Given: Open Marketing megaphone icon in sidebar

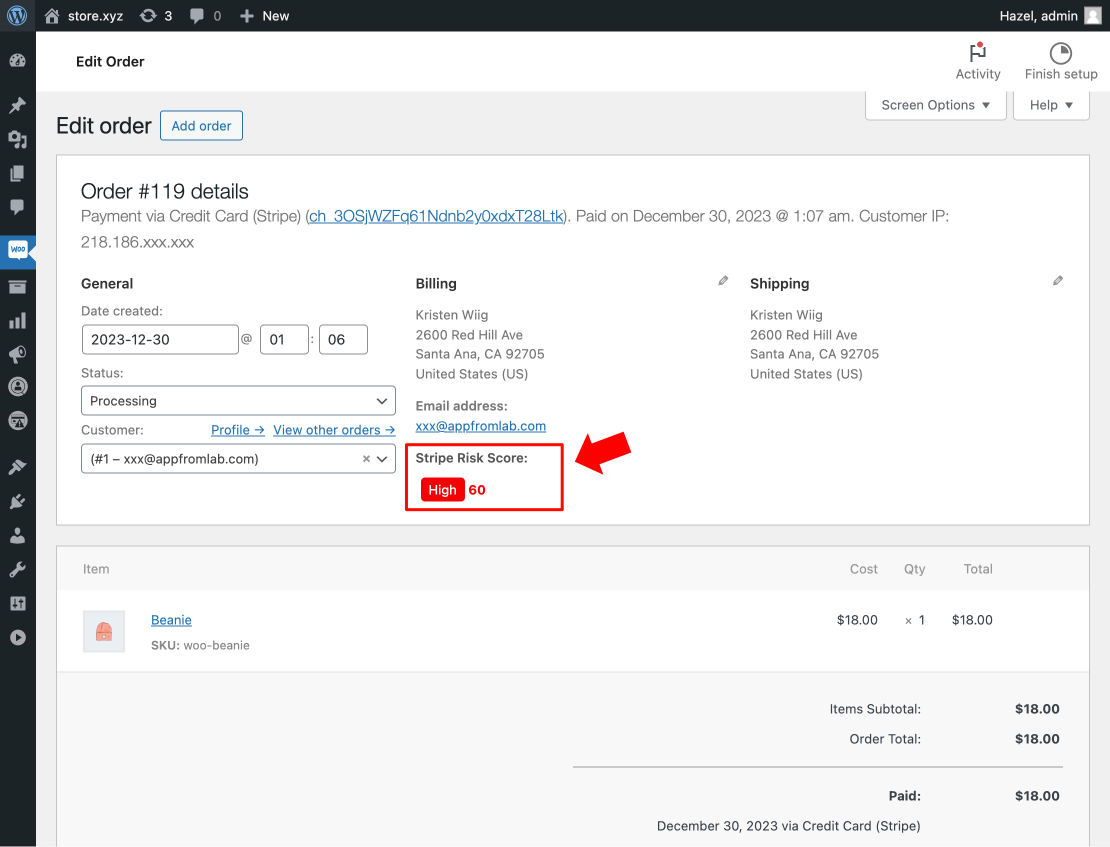Looking at the screenshot, I should point(18,354).
